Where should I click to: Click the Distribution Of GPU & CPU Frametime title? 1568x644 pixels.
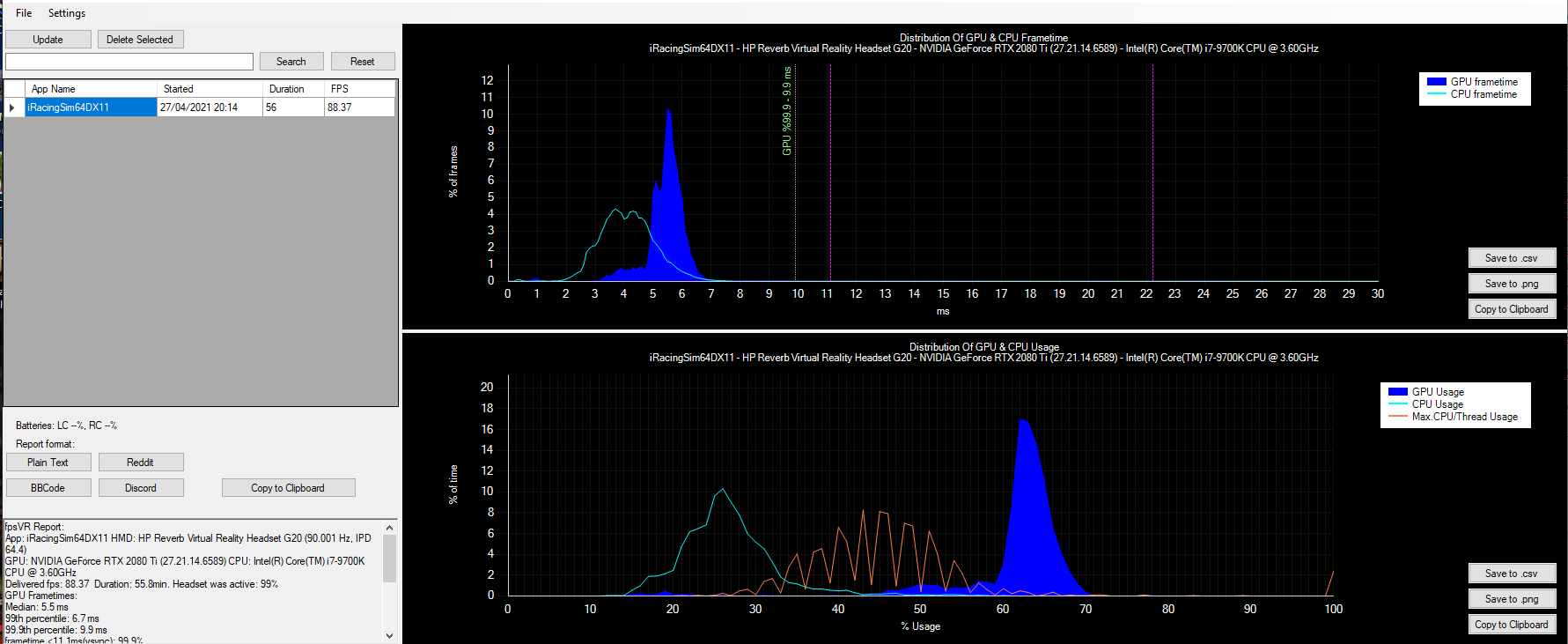pyautogui.click(x=983, y=38)
